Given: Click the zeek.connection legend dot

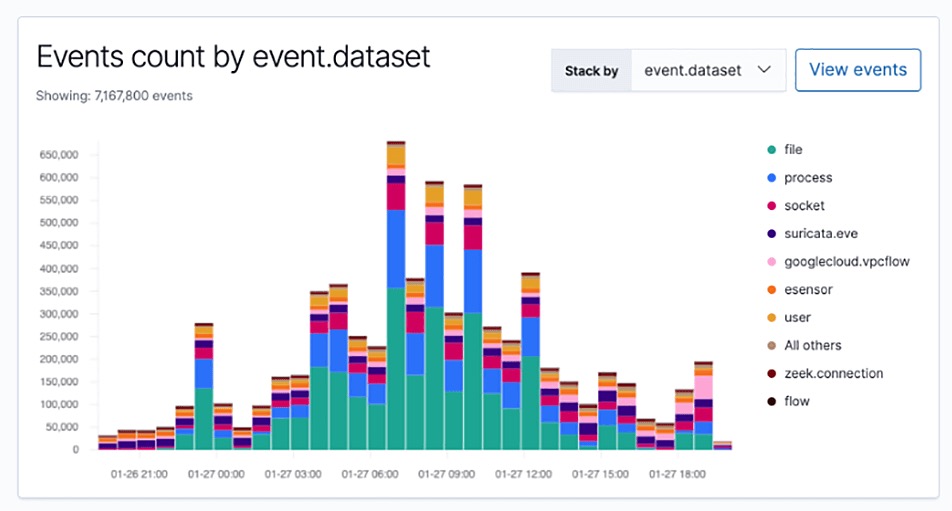Looking at the screenshot, I should (771, 374).
